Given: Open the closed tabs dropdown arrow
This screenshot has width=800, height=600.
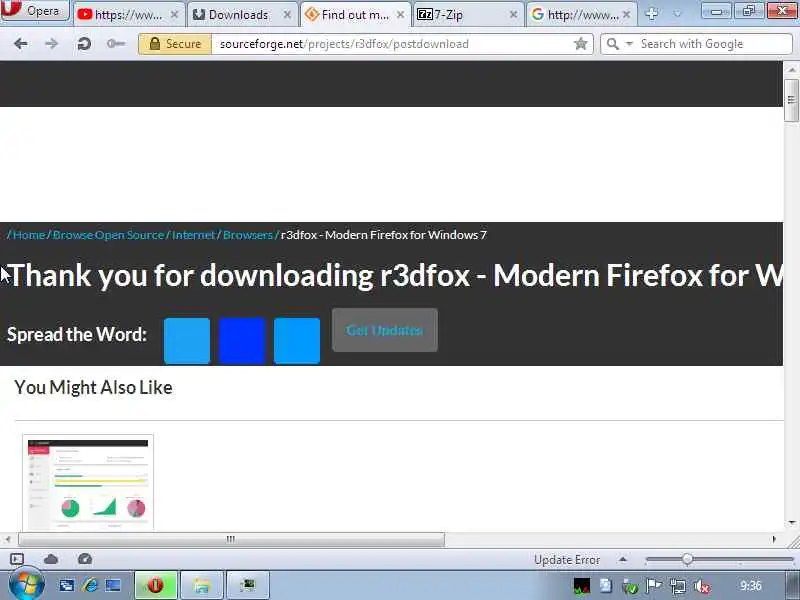Looking at the screenshot, I should click(x=677, y=14).
